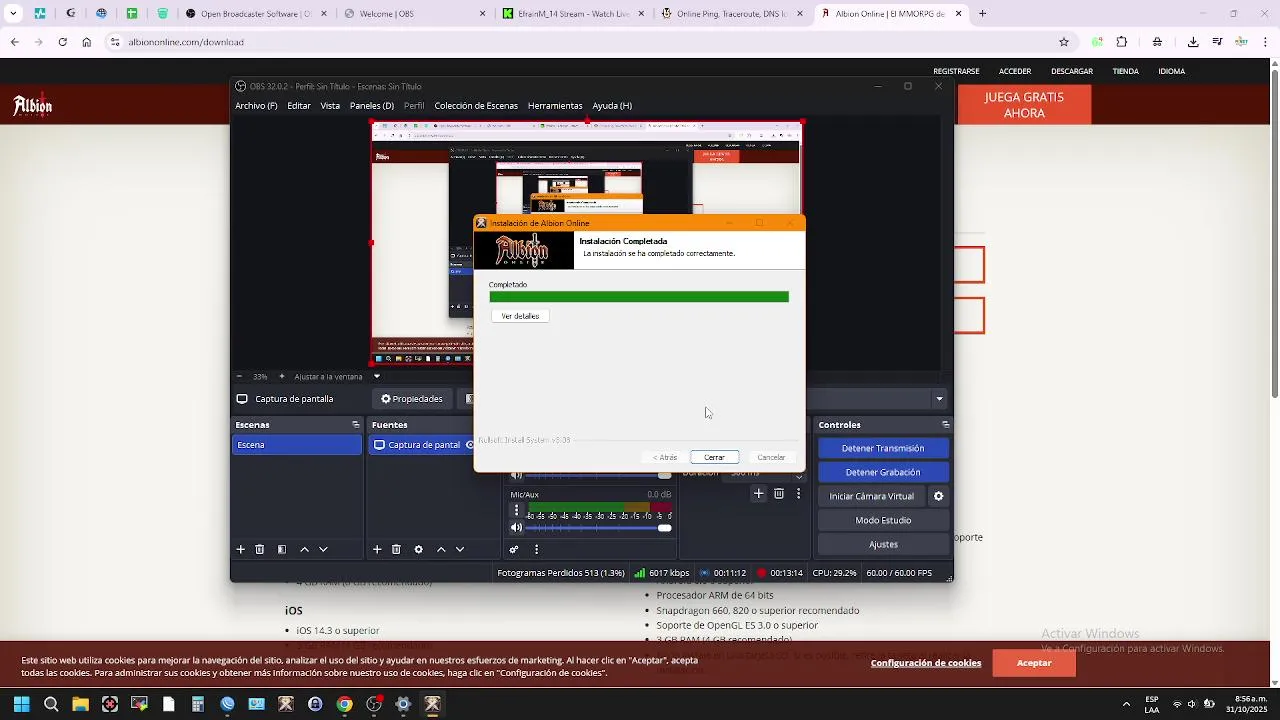The width and height of the screenshot is (1280, 720).
Task: Open the Archivo (F) menu in OBS
Action: [256, 106]
